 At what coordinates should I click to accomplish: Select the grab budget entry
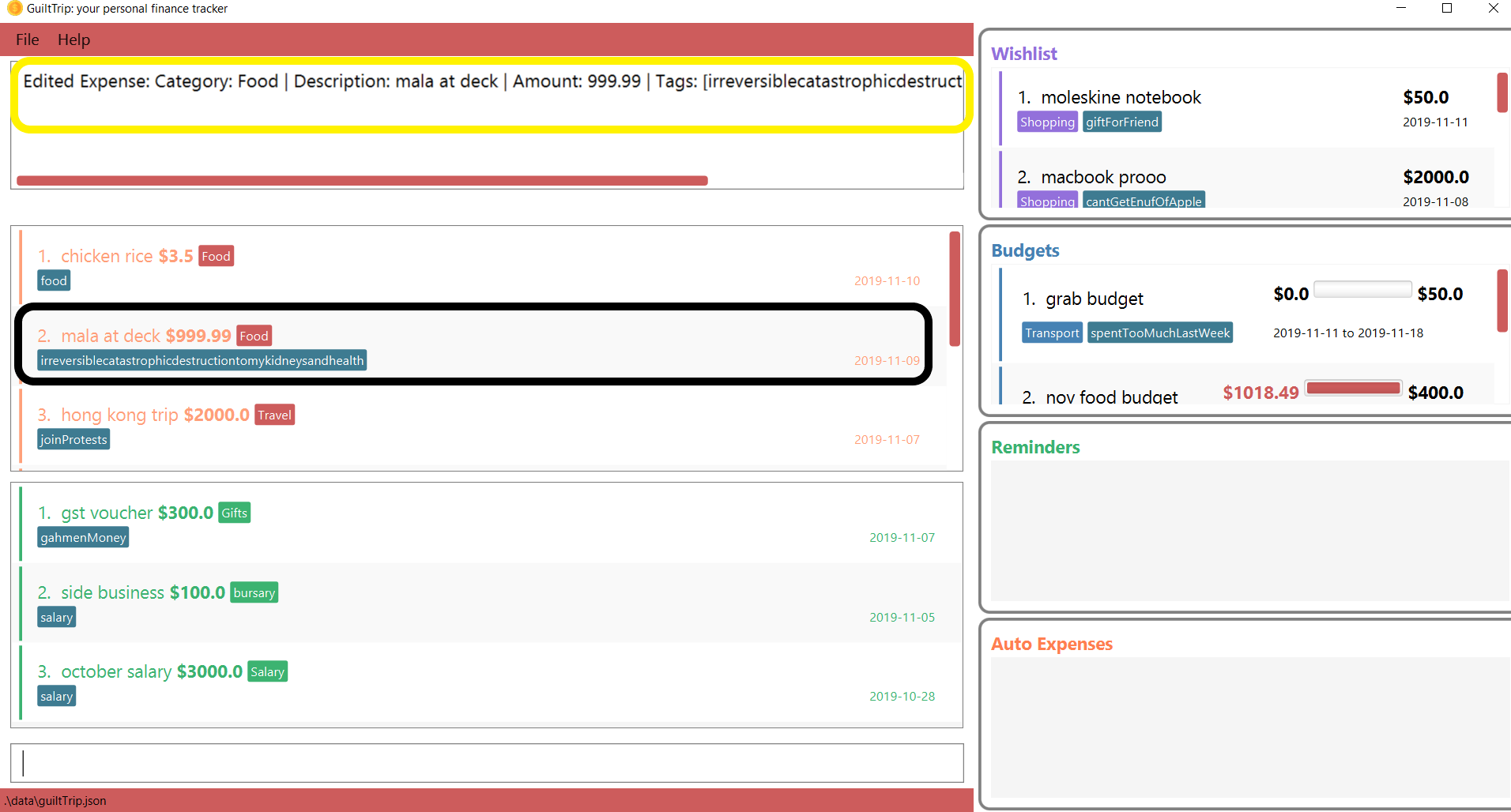(1246, 314)
